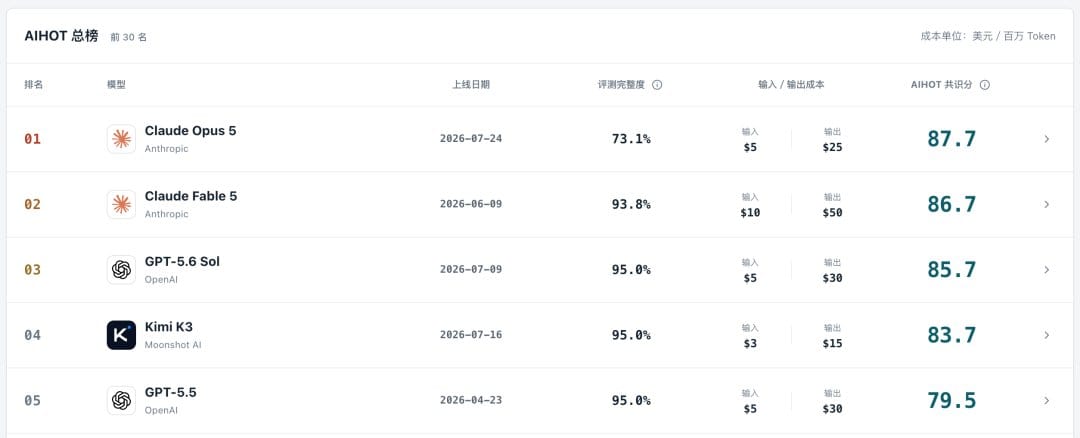Click the $50 output cost
Image resolution: width=1080 pixels, height=438 pixels.
[x=832, y=213]
